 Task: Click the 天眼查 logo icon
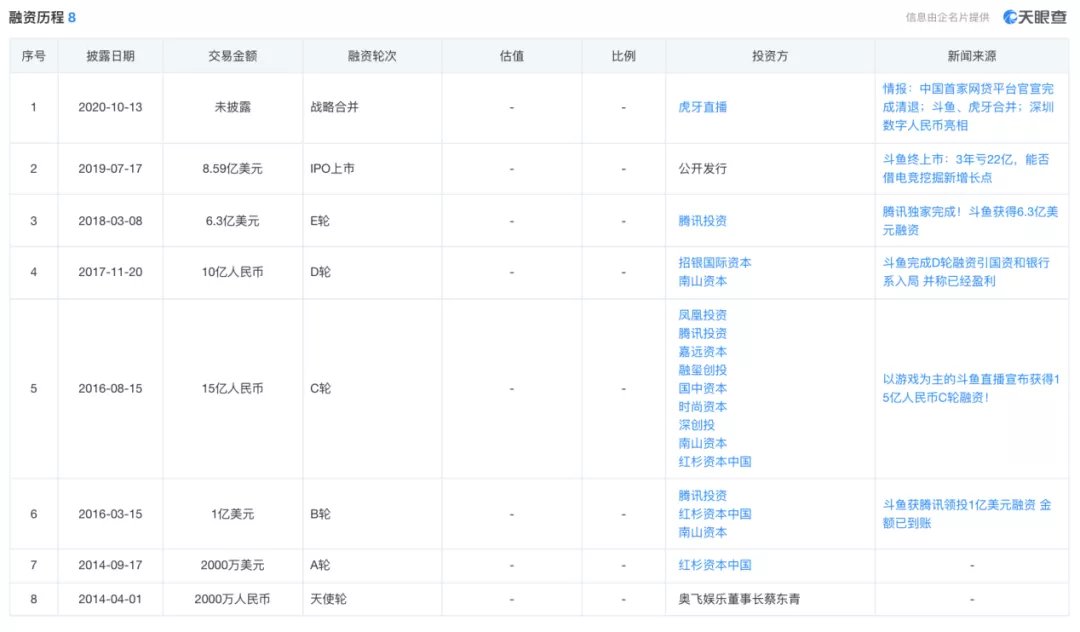click(x=1034, y=17)
